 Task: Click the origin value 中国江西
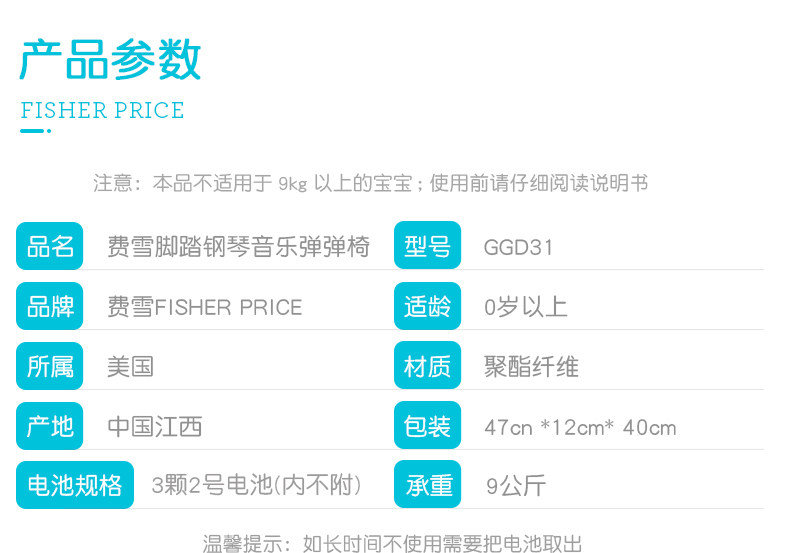[154, 427]
